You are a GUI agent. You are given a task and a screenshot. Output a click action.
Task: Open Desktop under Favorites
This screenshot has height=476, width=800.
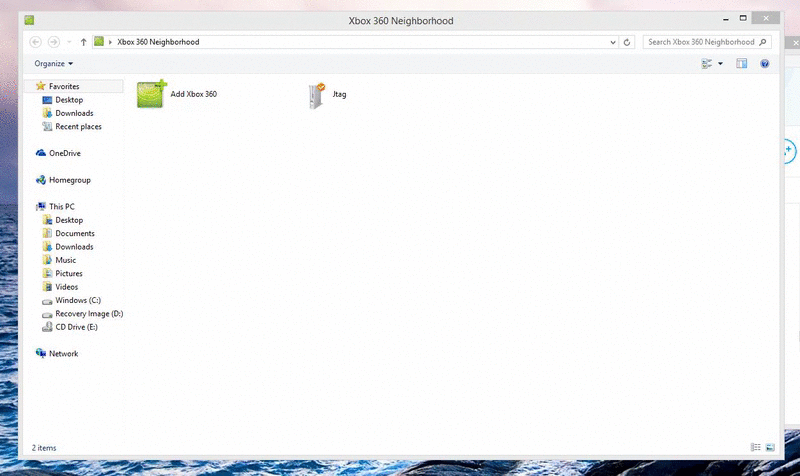pyautogui.click(x=69, y=99)
